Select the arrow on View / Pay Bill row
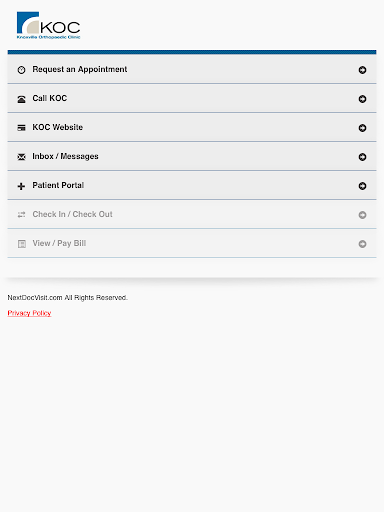384x512 pixels. pos(362,244)
